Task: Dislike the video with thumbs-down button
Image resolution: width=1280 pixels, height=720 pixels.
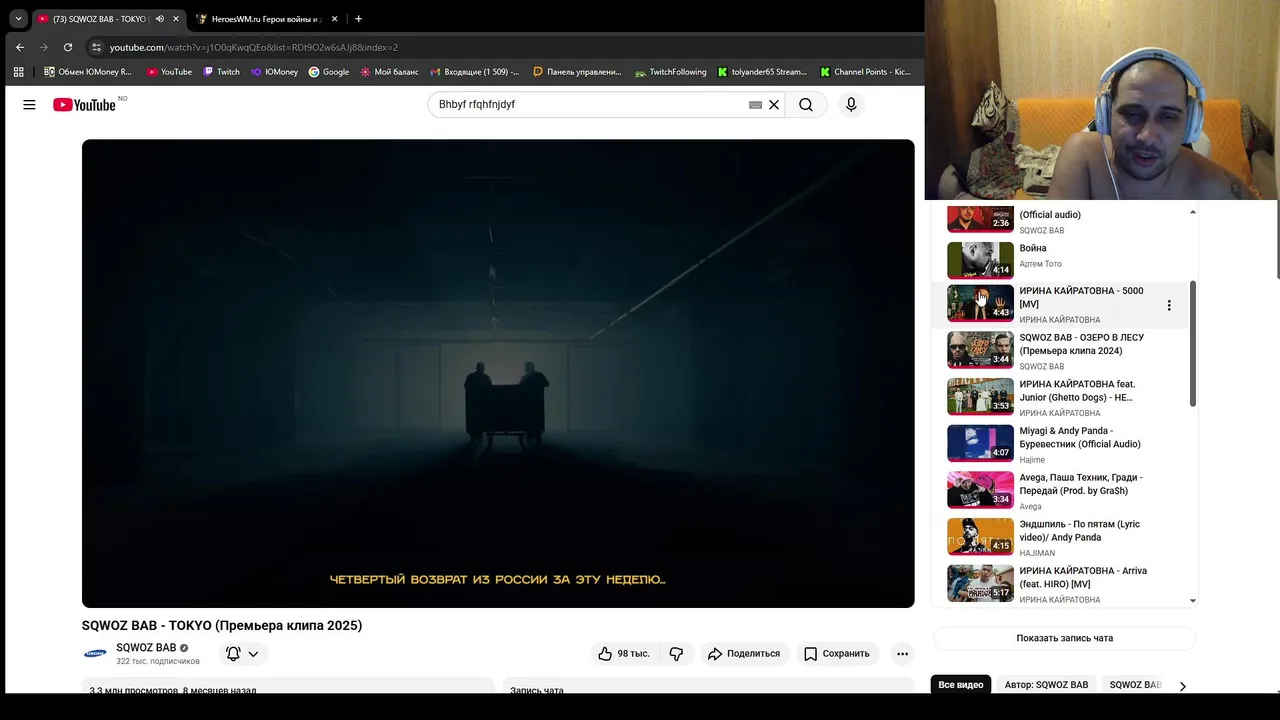Action: [x=677, y=654]
